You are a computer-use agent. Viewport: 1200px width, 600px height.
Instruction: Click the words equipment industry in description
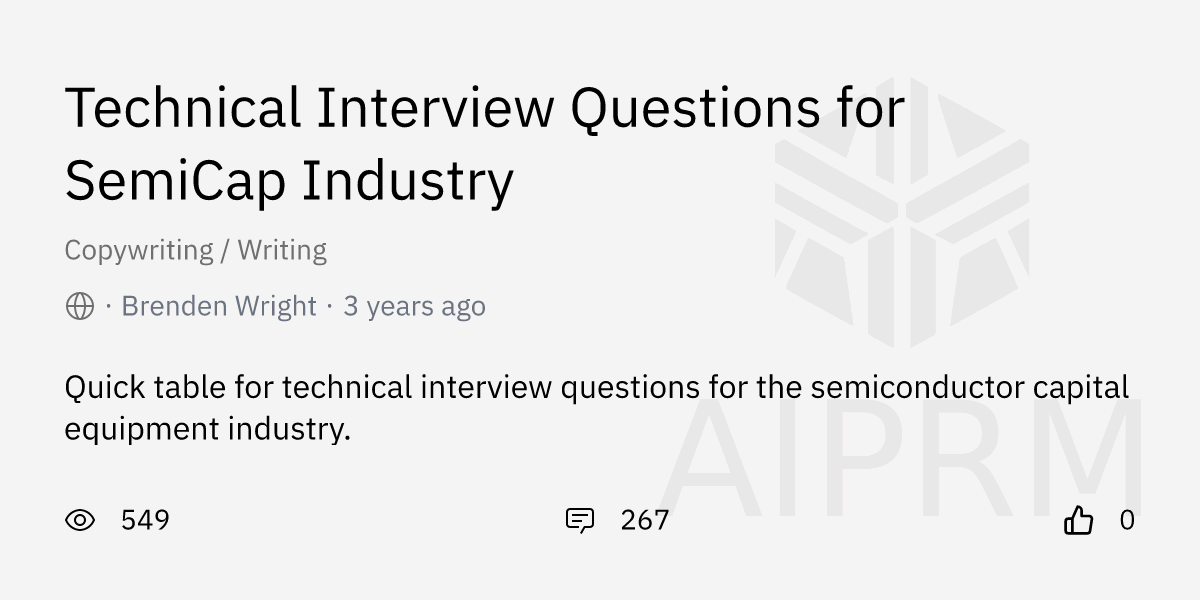pyautogui.click(x=207, y=429)
